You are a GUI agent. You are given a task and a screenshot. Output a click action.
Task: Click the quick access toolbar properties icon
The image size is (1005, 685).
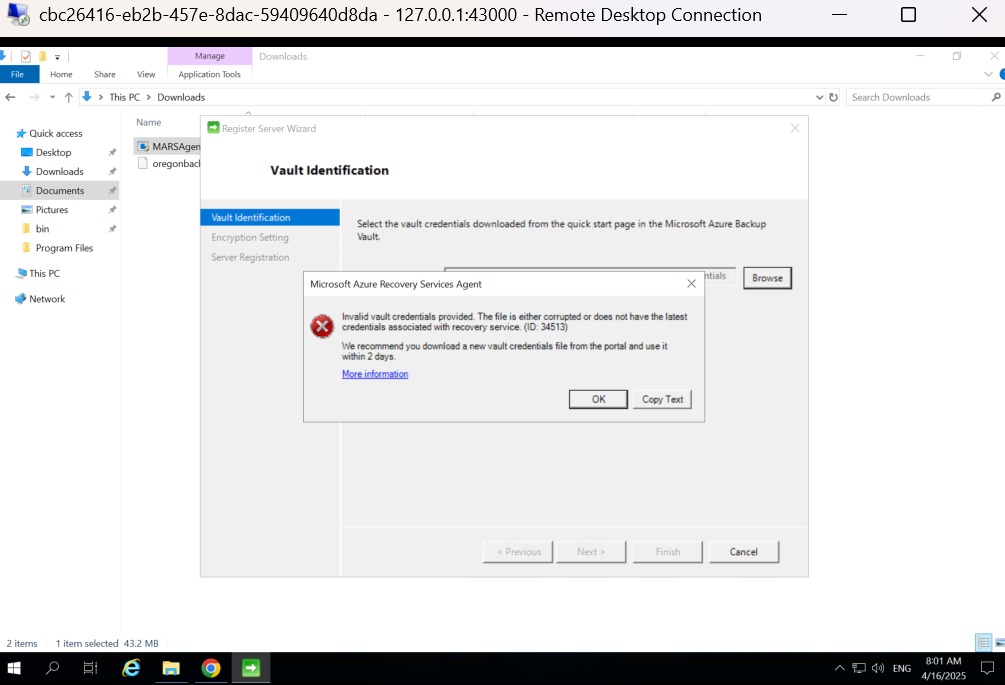click(26, 56)
